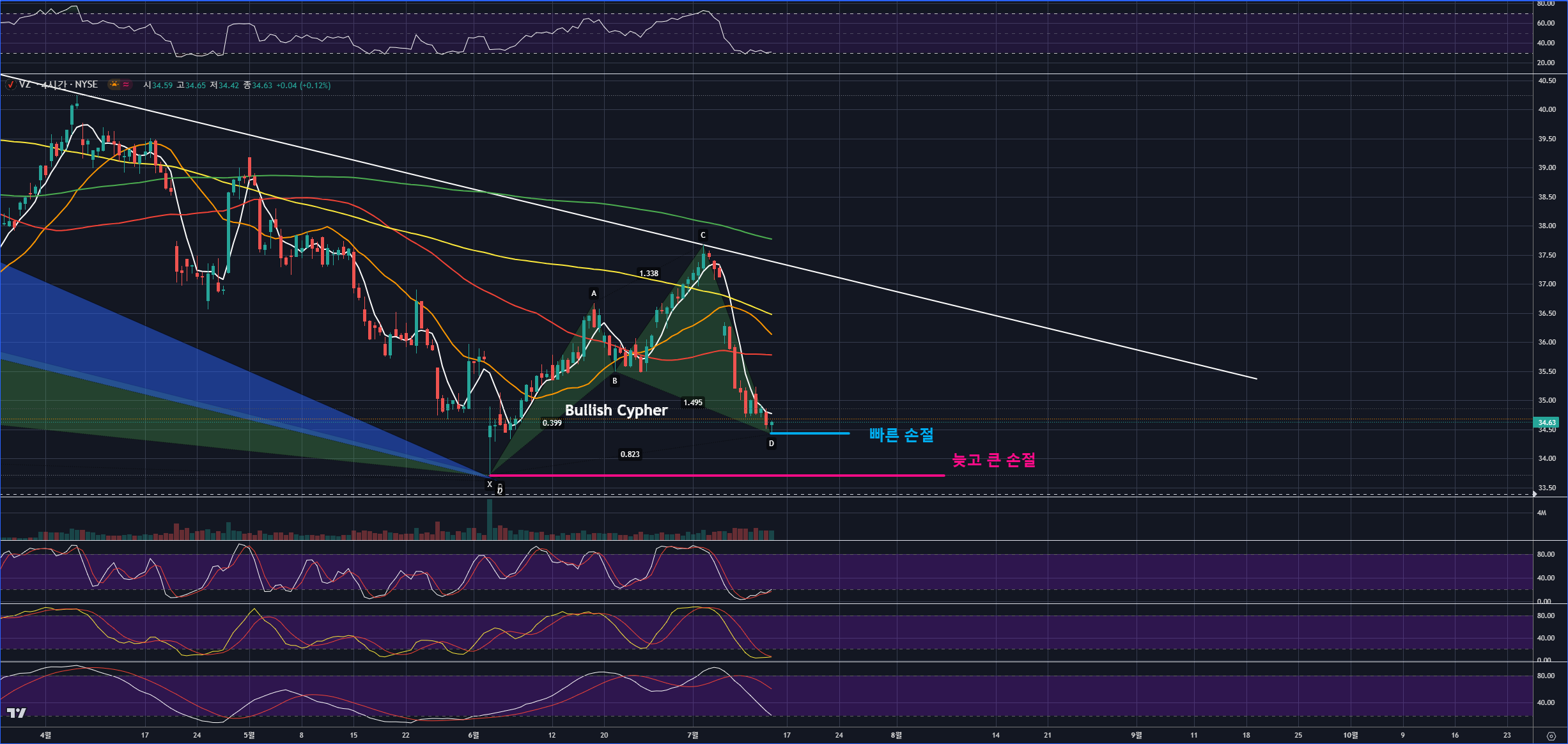Click point A label of Cypher pattern

(594, 294)
